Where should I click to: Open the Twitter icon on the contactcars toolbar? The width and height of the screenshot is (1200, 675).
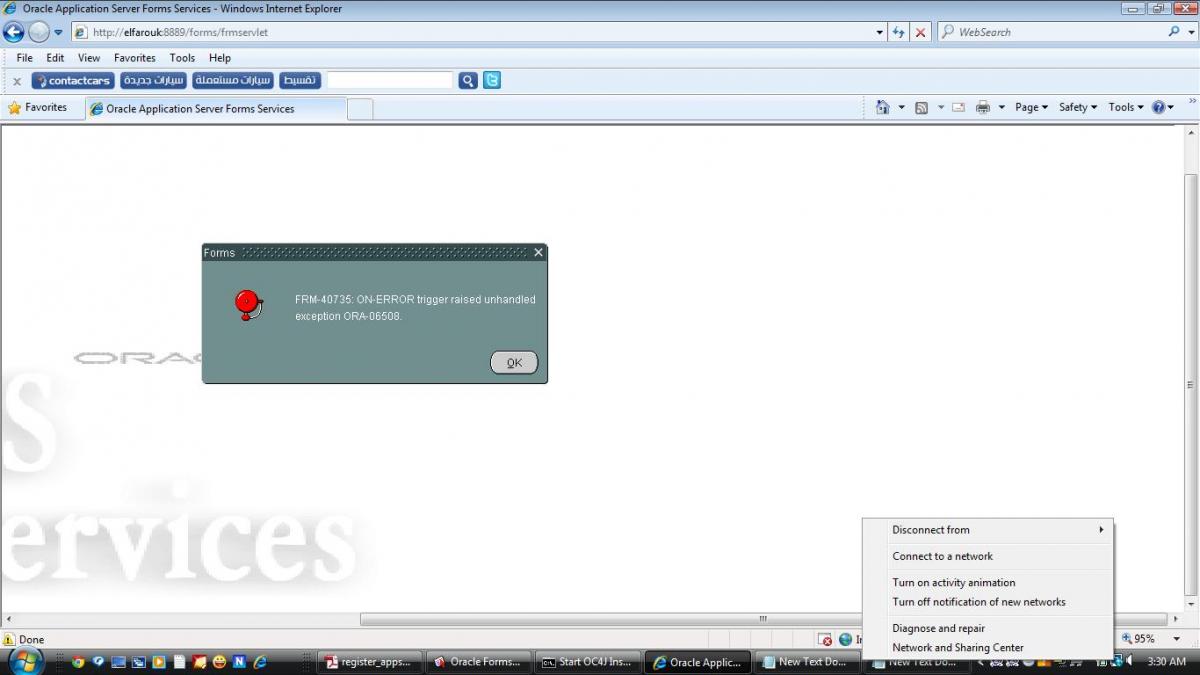[x=491, y=80]
